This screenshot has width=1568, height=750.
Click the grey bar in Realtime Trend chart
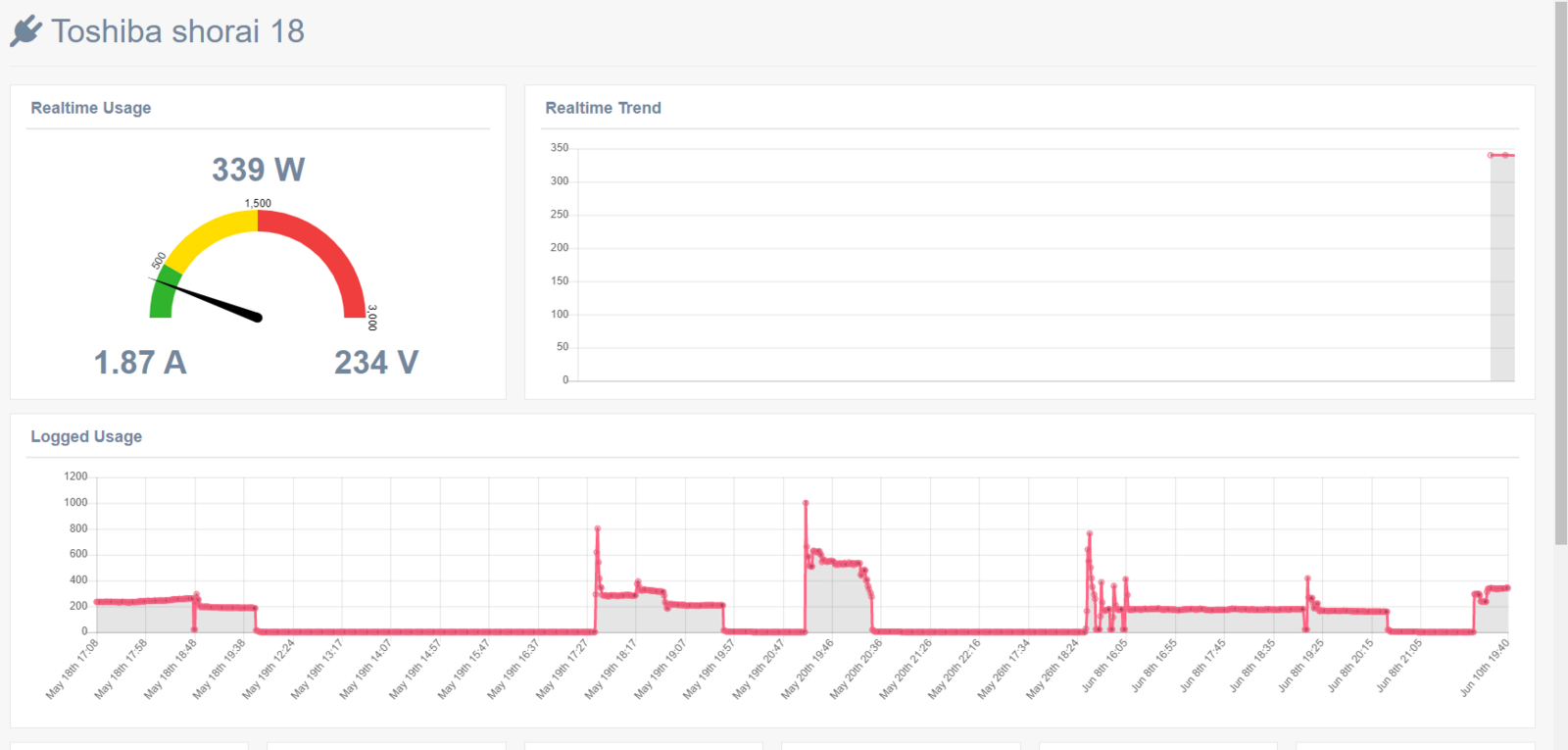point(1502,268)
